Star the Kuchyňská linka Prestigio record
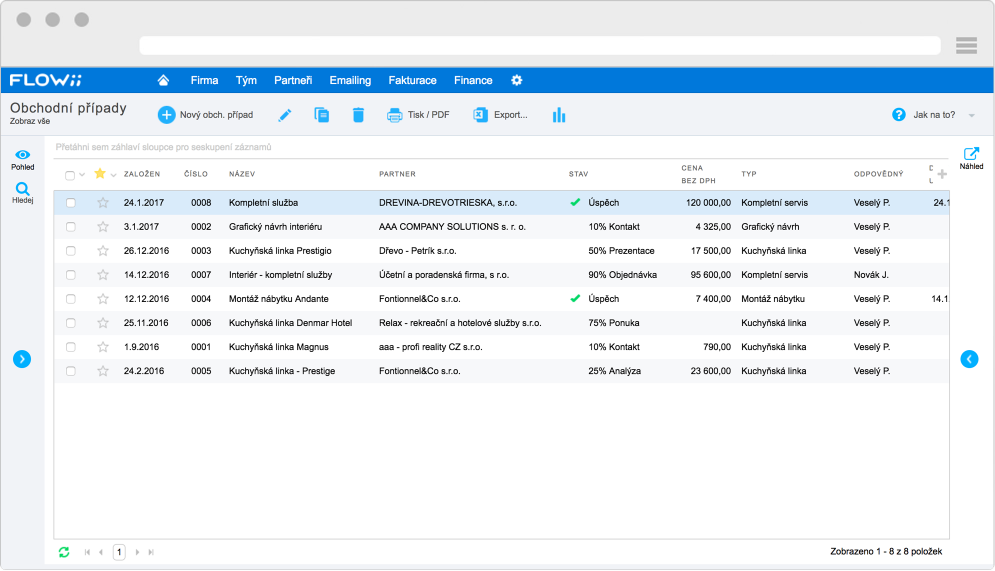The image size is (995, 571). (x=103, y=251)
